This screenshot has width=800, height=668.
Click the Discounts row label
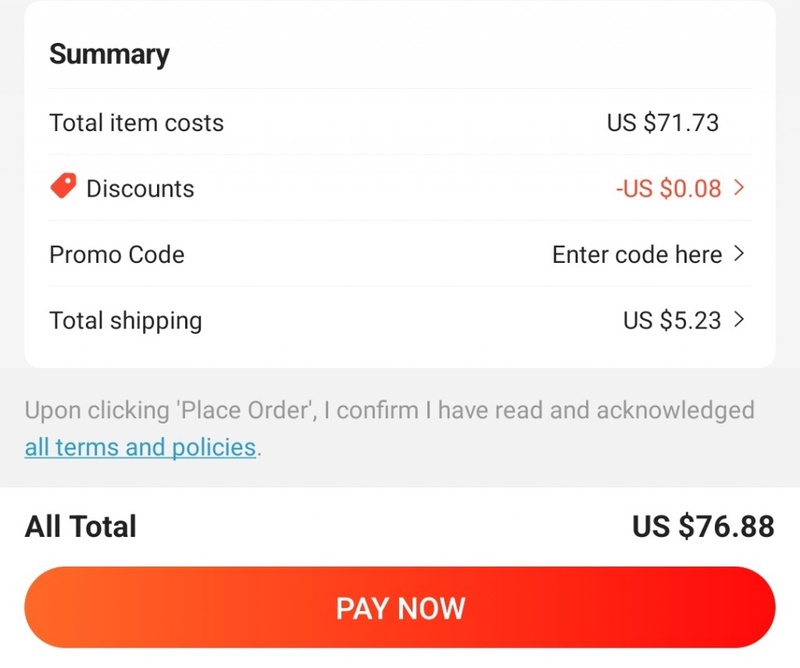140,188
